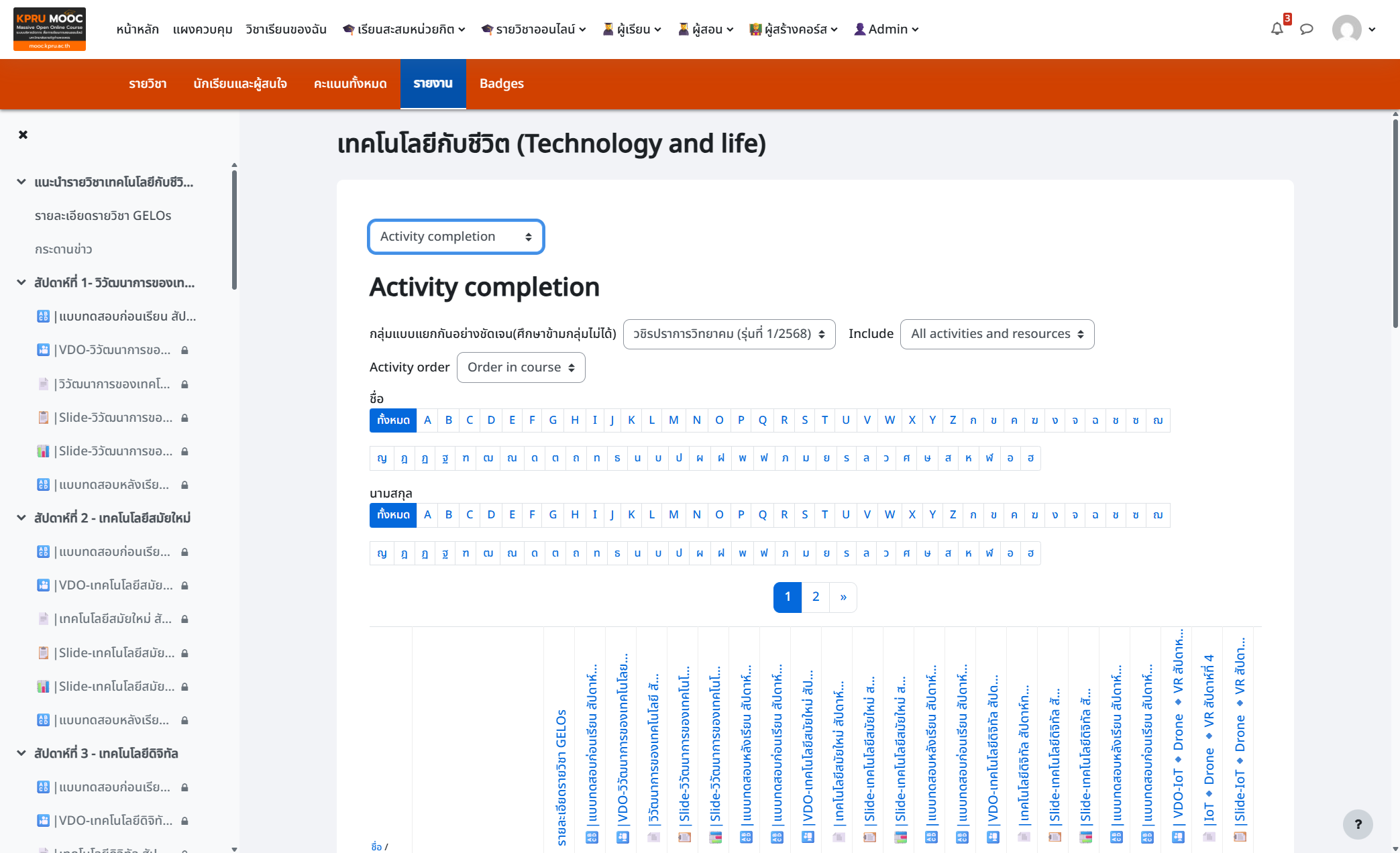This screenshot has height=853, width=1400.
Task: Open the นักเรียนและผู้สนใจ tab
Action: click(x=240, y=84)
